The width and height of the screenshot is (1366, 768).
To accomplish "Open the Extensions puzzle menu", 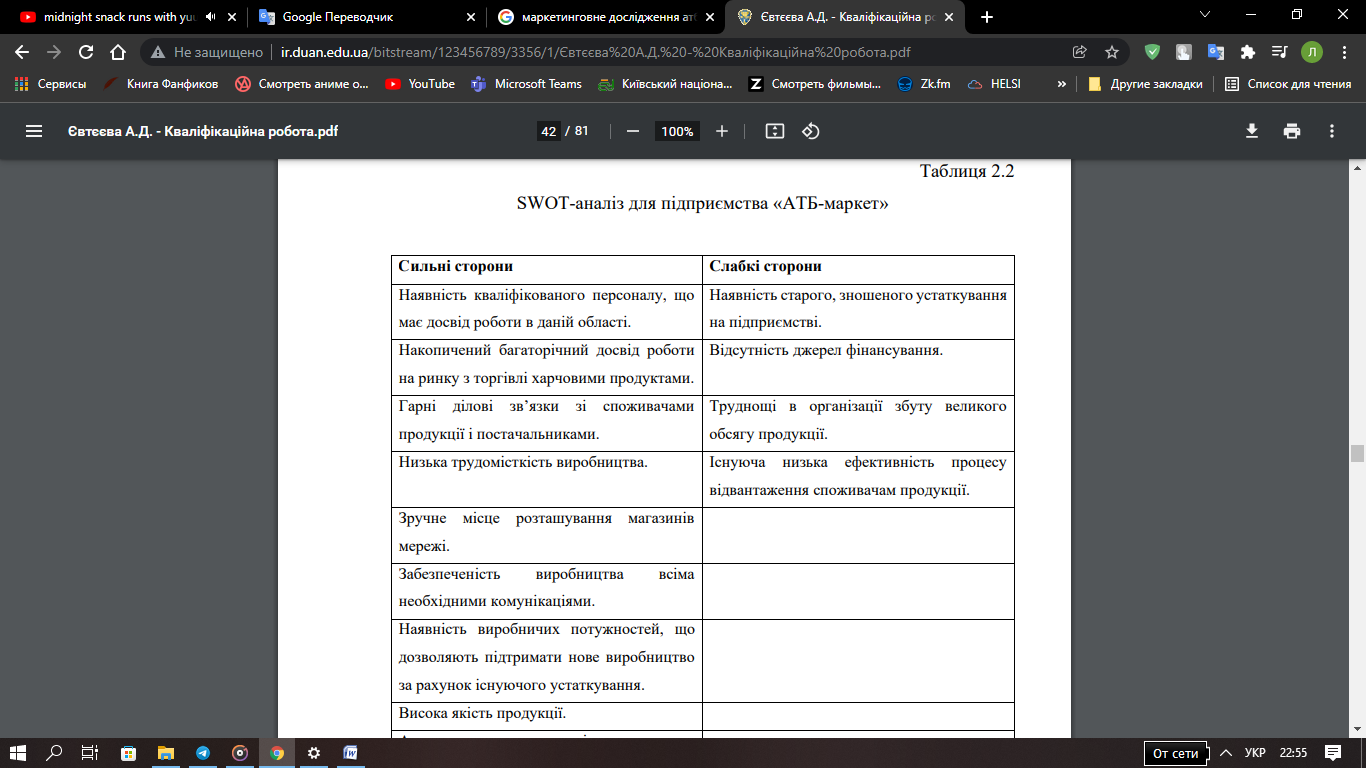I will 1247,52.
